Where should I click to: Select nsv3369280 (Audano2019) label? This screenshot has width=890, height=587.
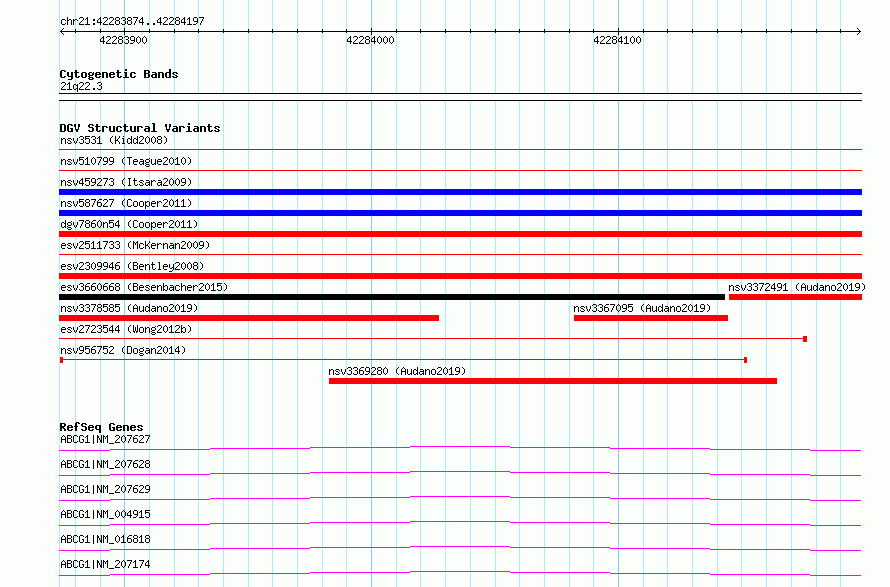(397, 371)
